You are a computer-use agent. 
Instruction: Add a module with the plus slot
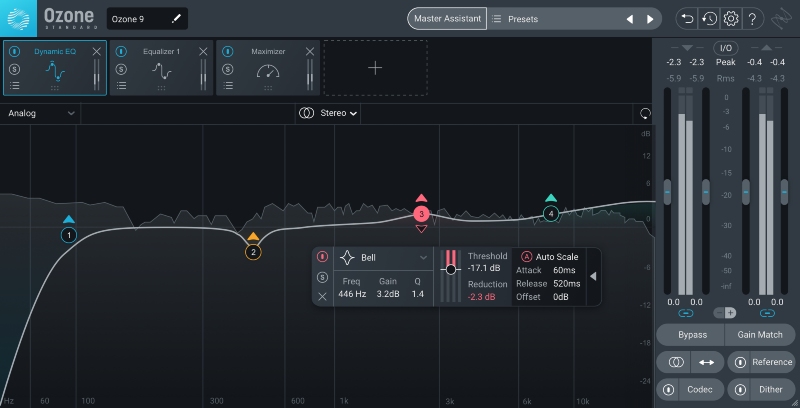(x=375, y=68)
